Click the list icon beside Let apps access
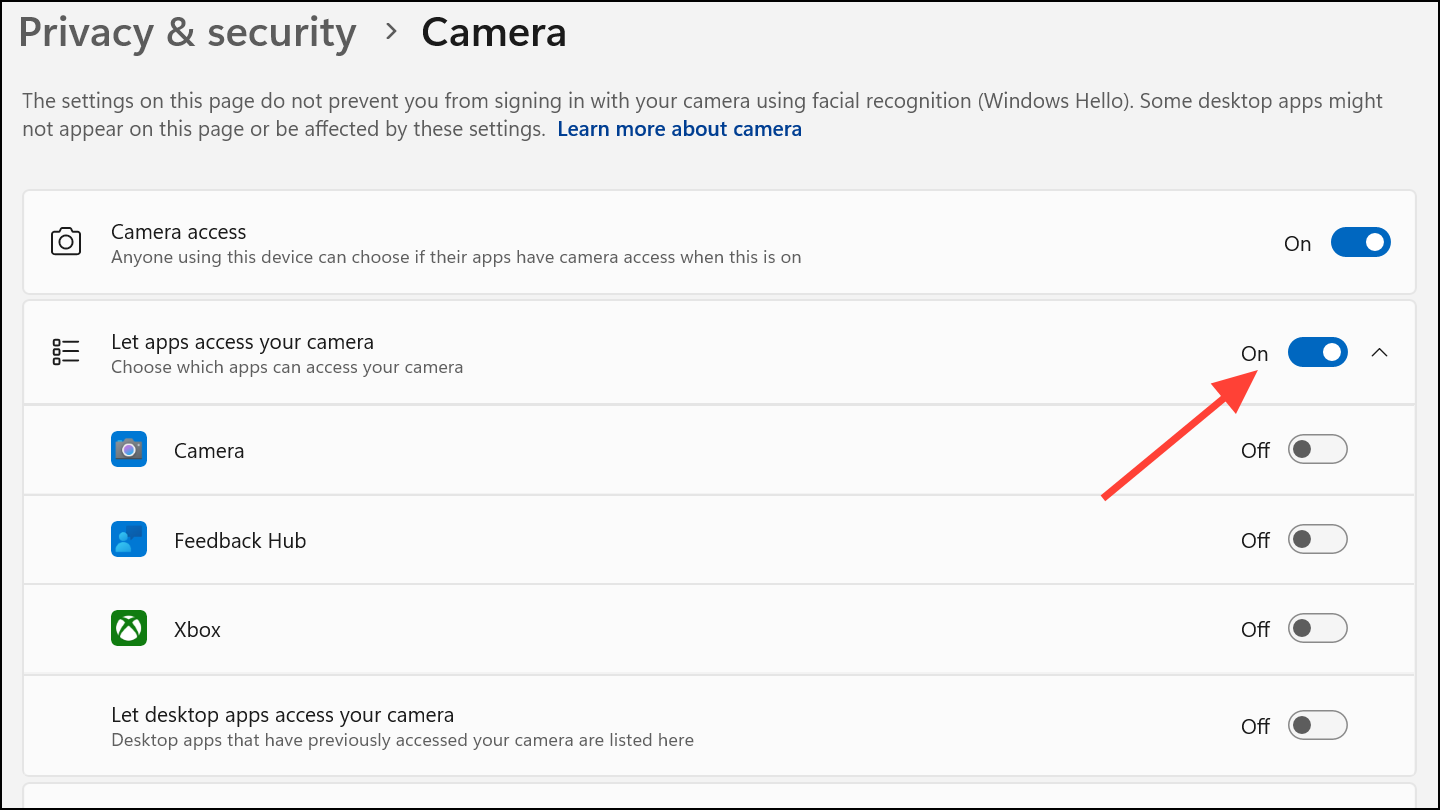This screenshot has width=1440, height=810. coord(66,352)
